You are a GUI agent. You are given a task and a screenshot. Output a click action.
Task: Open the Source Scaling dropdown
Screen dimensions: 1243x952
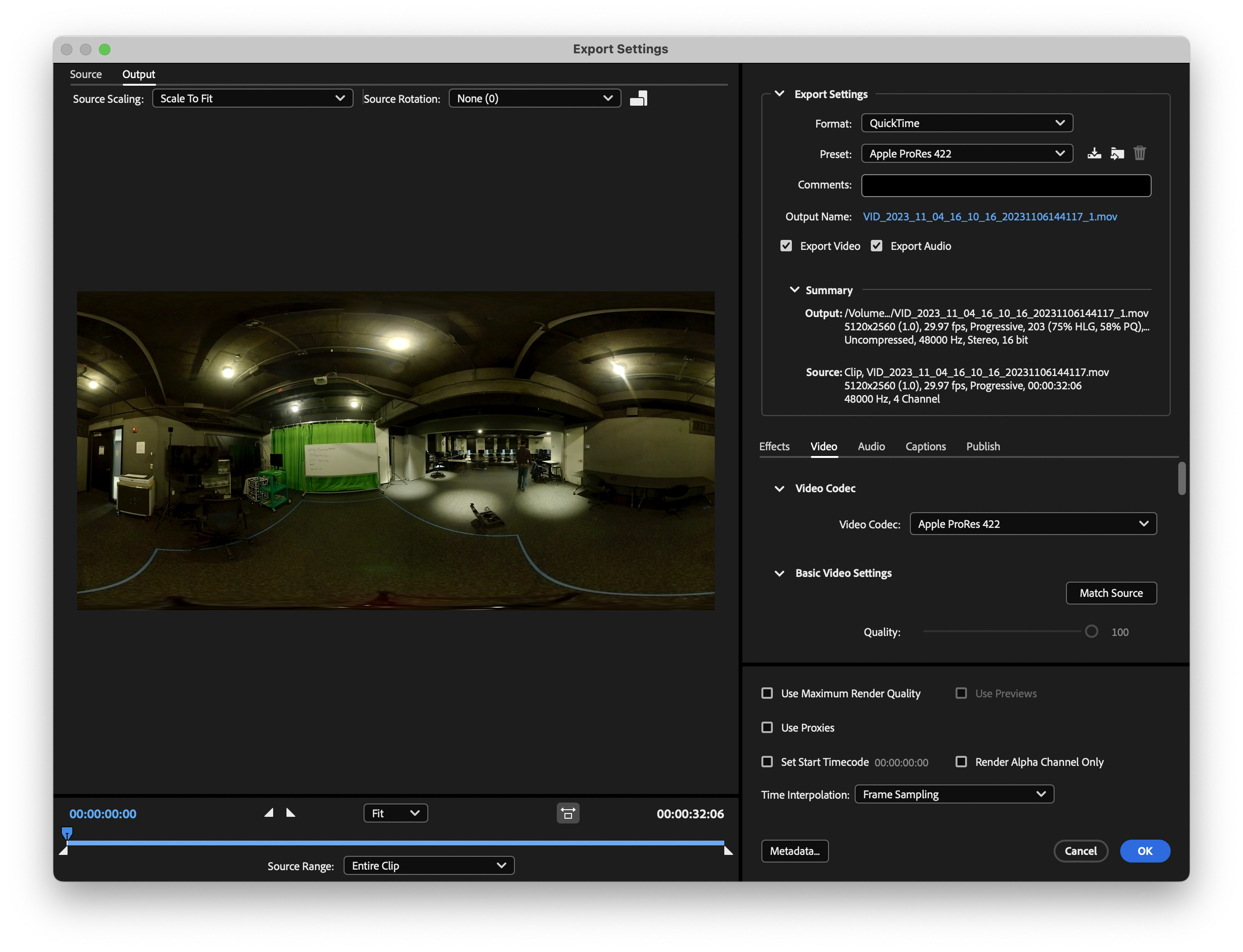tap(253, 98)
